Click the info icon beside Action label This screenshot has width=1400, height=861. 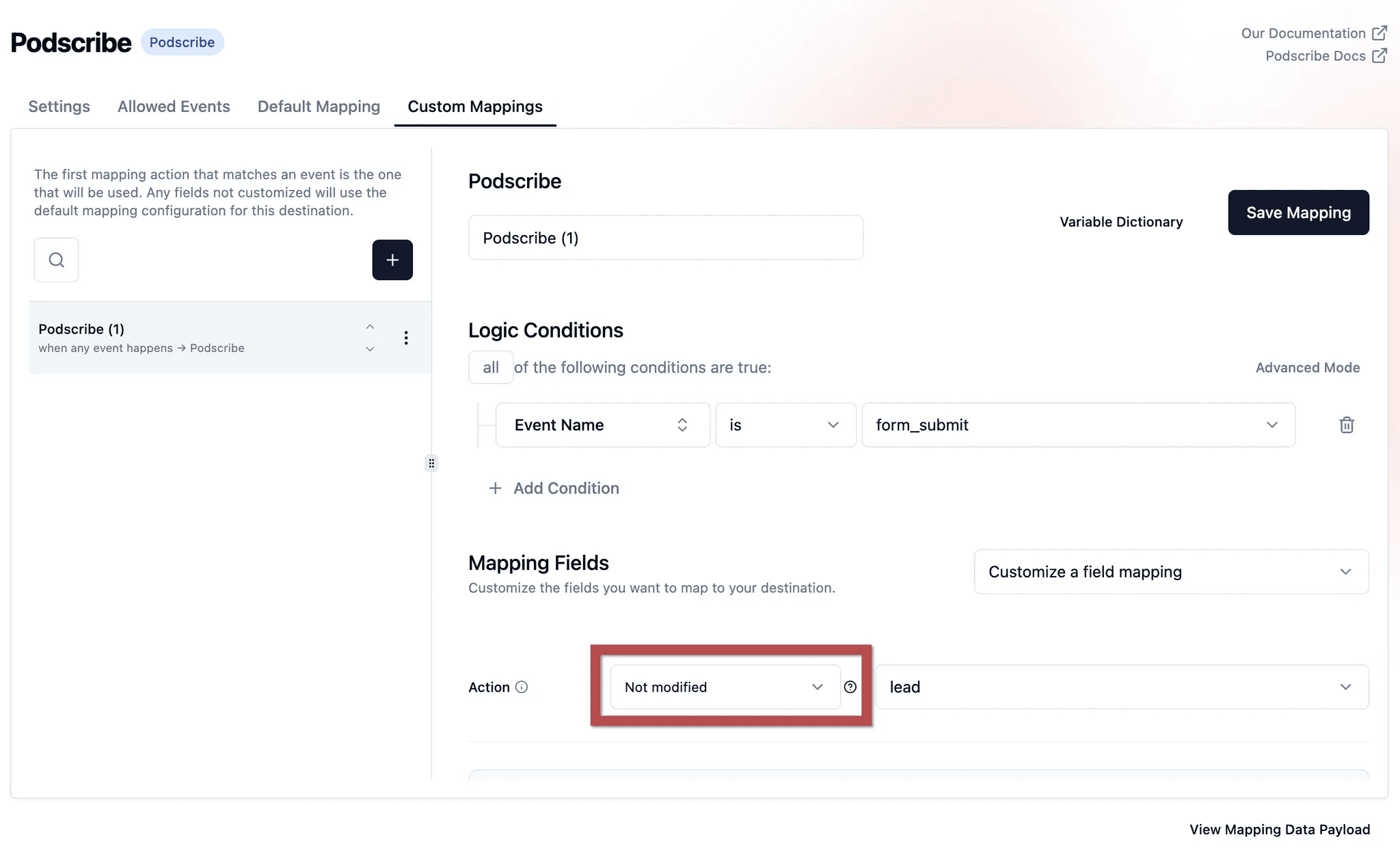click(522, 687)
